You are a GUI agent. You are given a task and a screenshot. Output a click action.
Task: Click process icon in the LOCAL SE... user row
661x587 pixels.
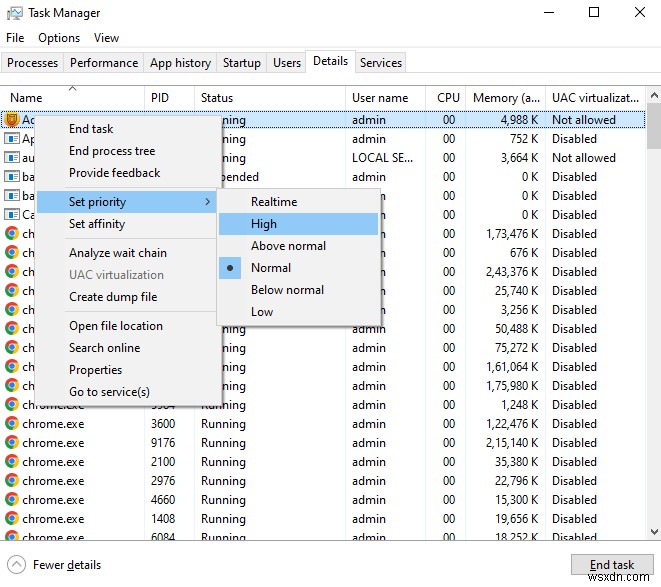(x=12, y=158)
